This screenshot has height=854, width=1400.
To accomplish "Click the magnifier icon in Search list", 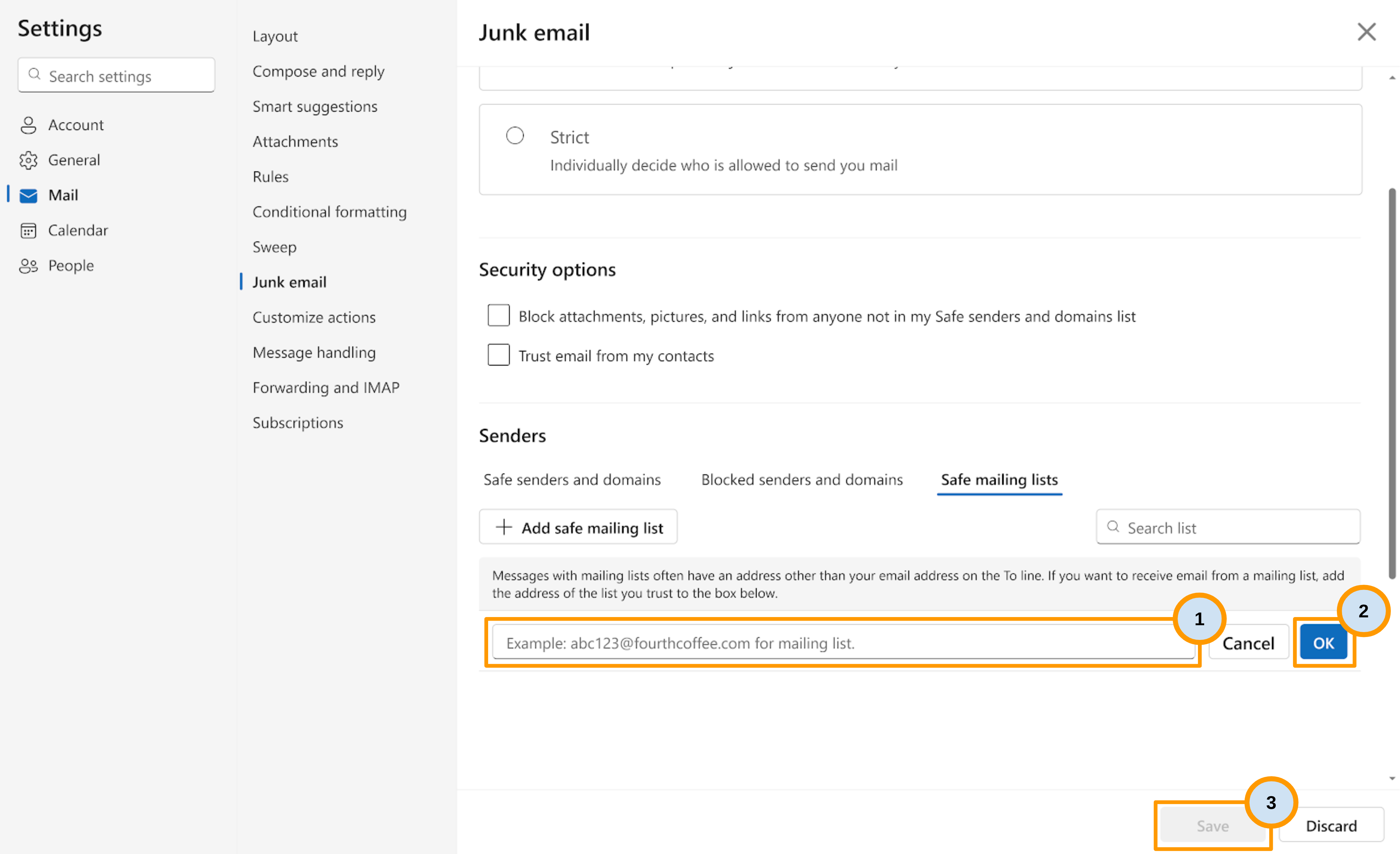I will coord(1113,527).
